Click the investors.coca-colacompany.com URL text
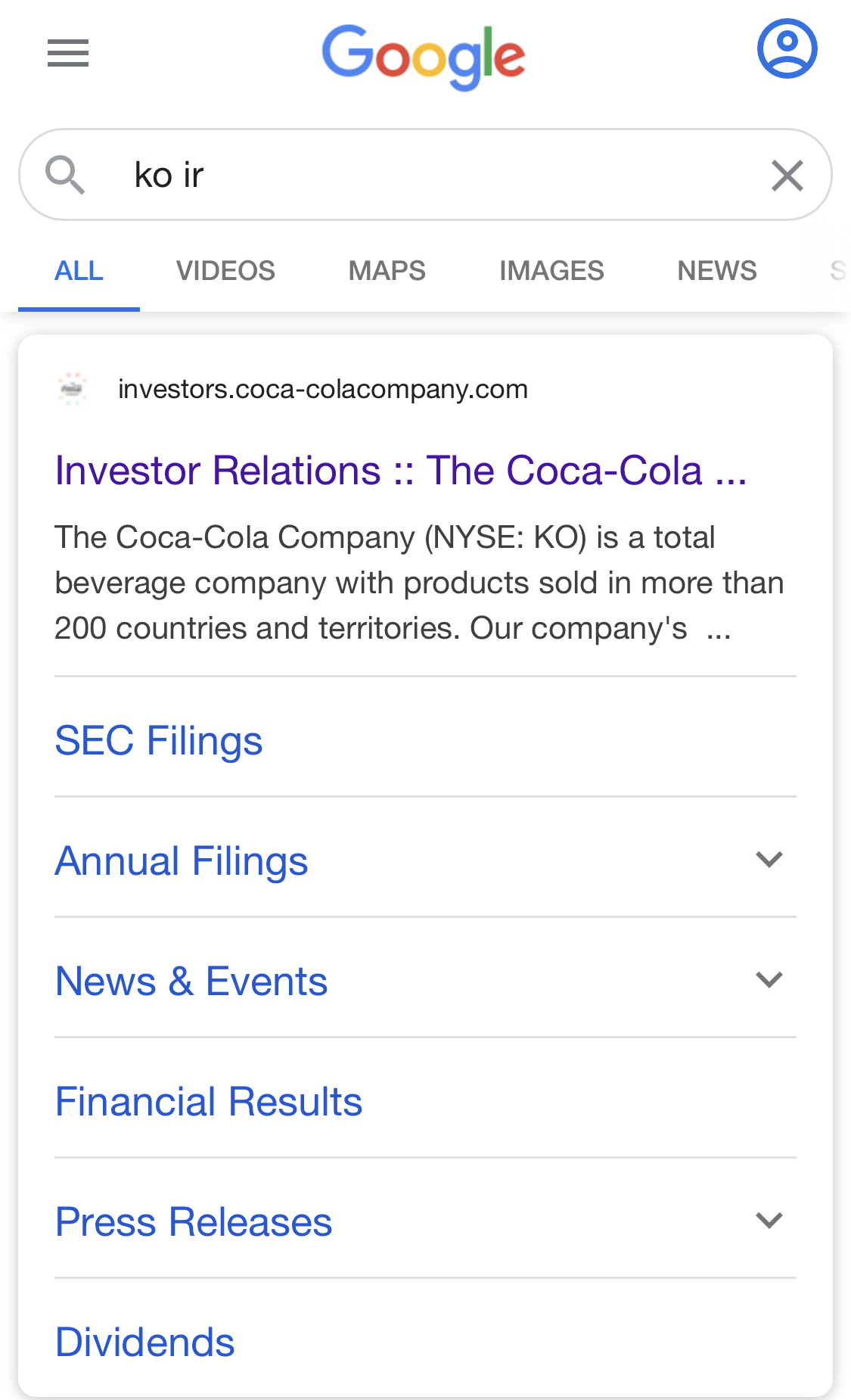 [323, 389]
